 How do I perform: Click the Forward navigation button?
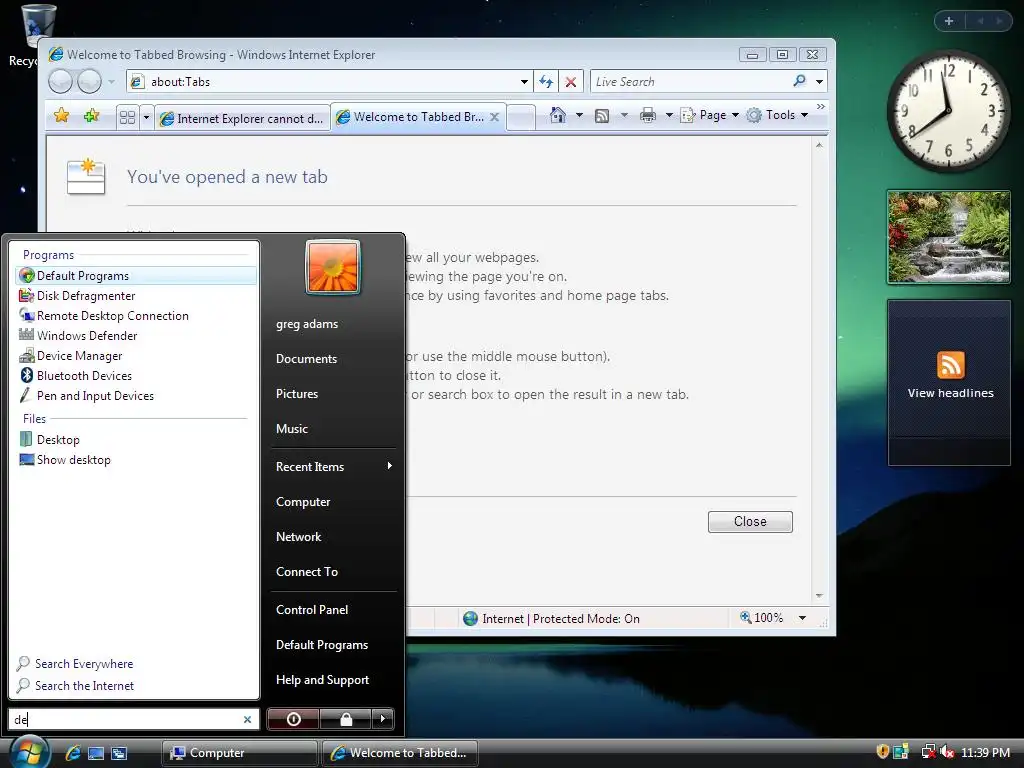[89, 82]
